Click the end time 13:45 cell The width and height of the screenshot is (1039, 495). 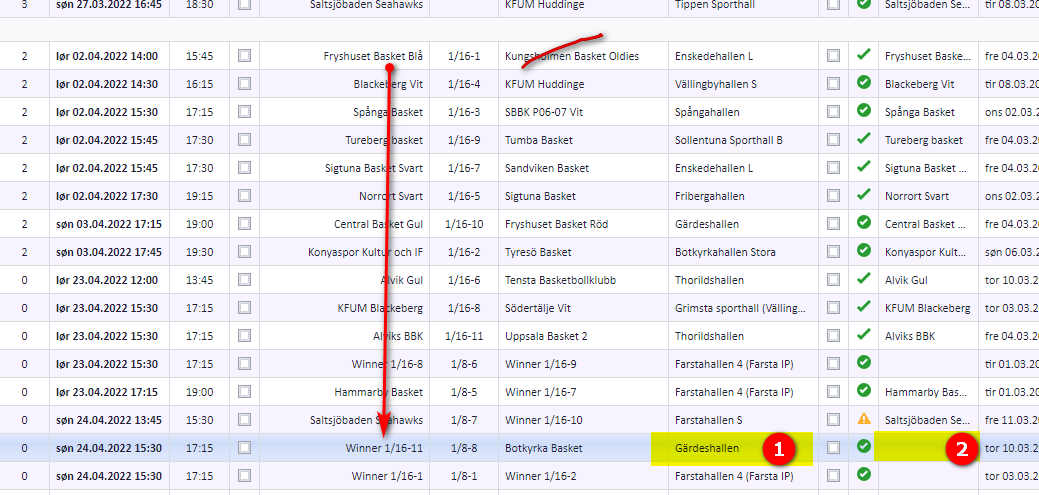coord(199,280)
